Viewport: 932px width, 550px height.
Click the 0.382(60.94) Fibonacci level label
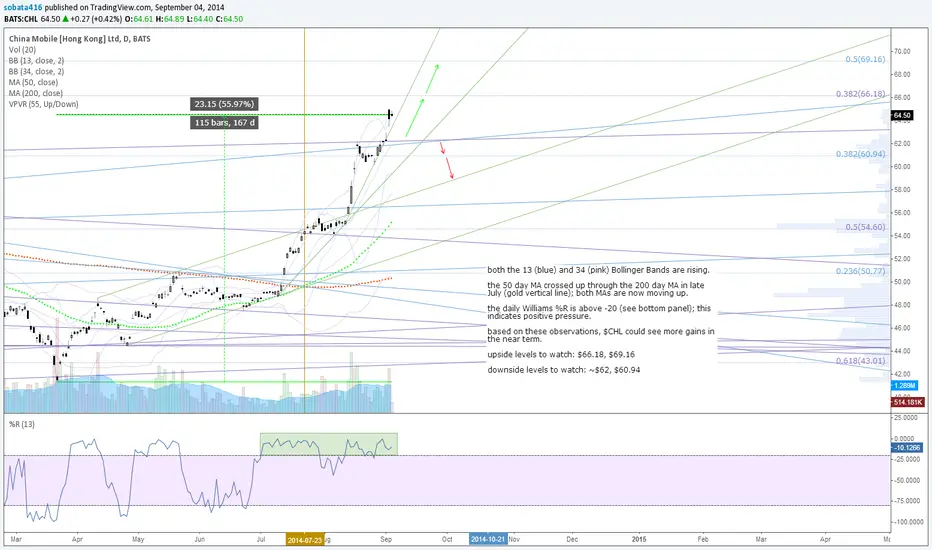tap(860, 154)
